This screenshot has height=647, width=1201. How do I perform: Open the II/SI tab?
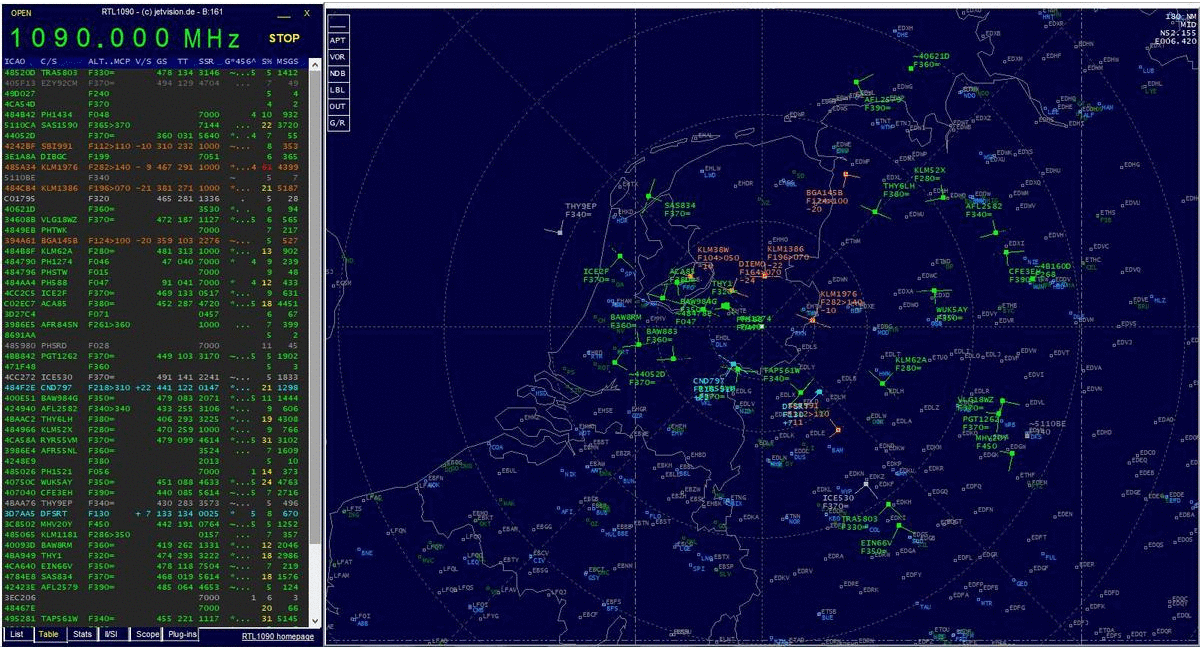(x=114, y=635)
